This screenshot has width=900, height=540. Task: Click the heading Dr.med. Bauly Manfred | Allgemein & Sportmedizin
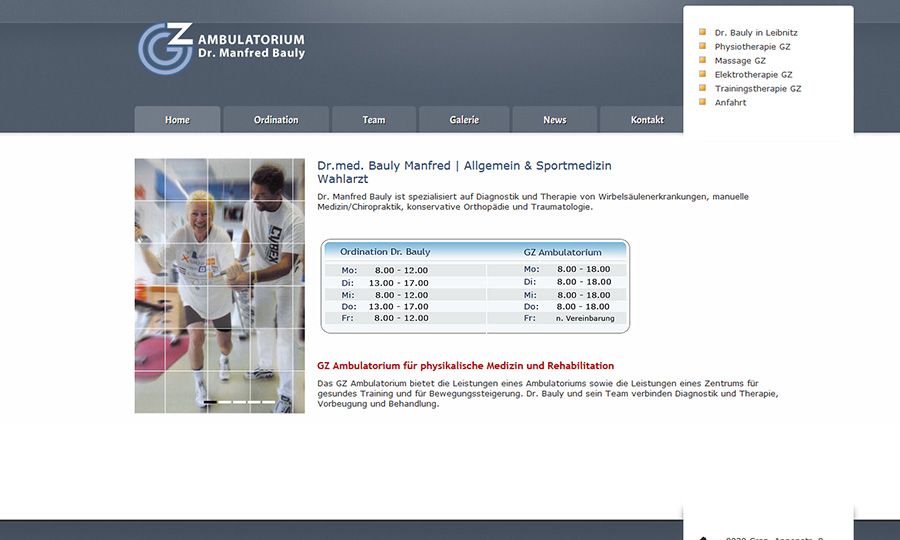(x=464, y=166)
